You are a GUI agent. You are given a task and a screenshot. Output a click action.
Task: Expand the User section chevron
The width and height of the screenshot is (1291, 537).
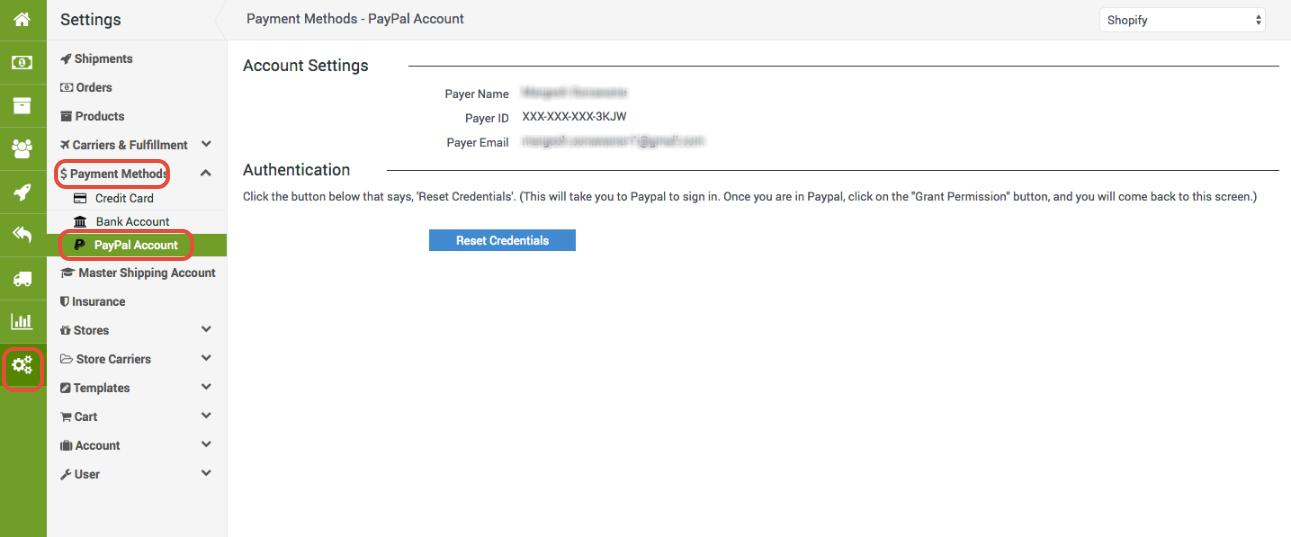click(x=206, y=474)
